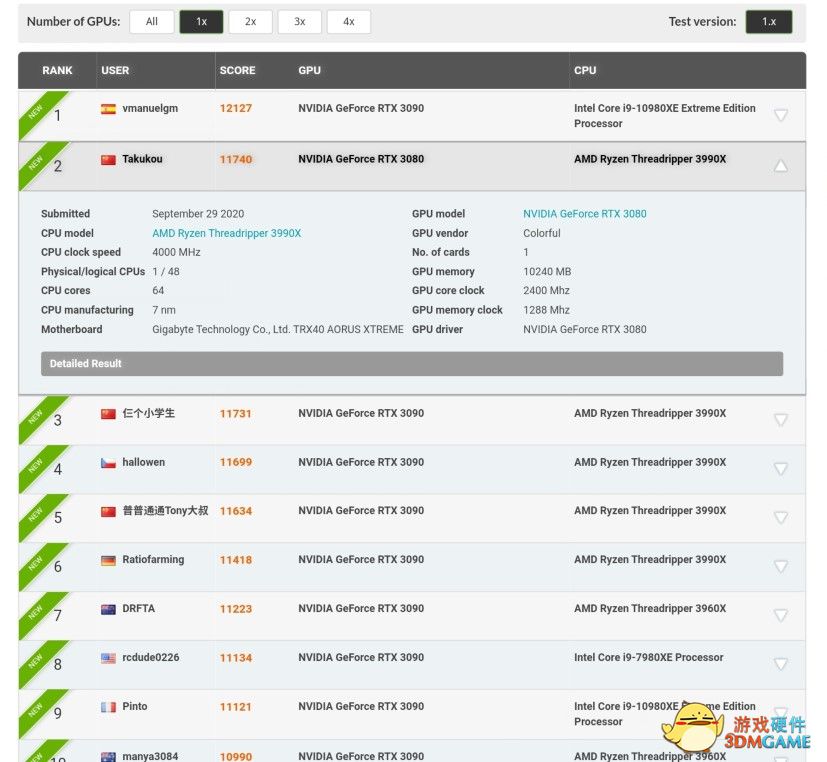
Task: Click the USER column header
Action: click(x=115, y=70)
